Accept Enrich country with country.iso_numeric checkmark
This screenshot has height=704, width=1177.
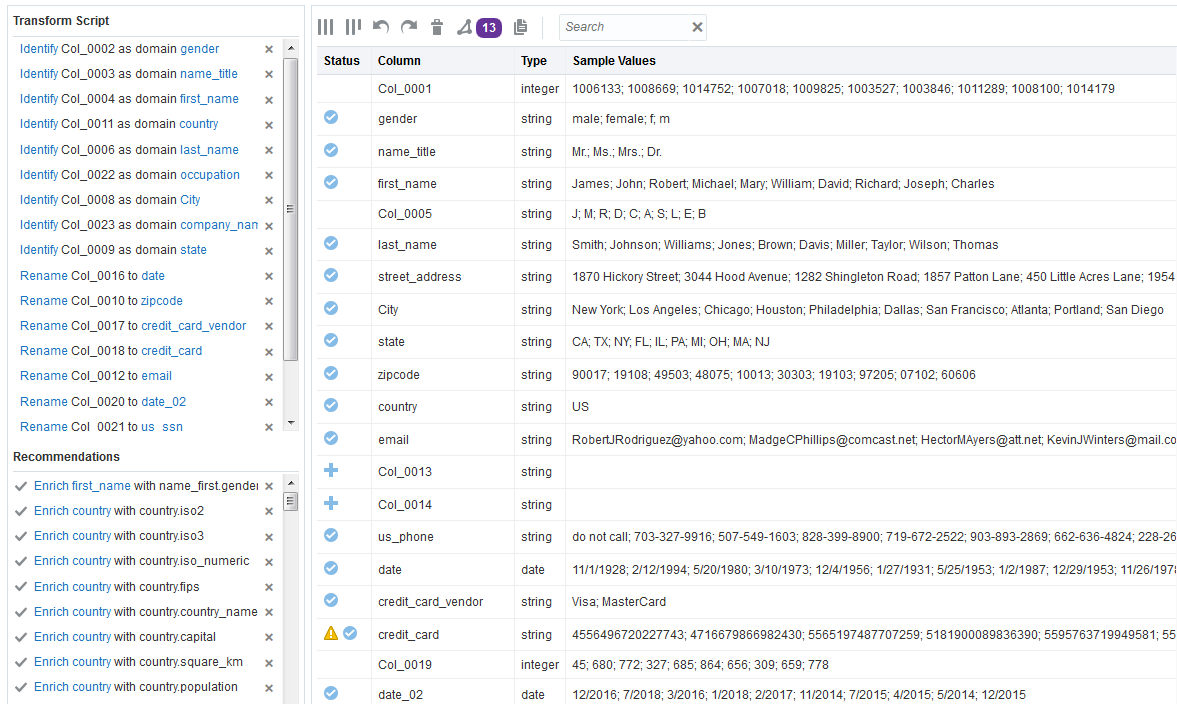click(21, 561)
